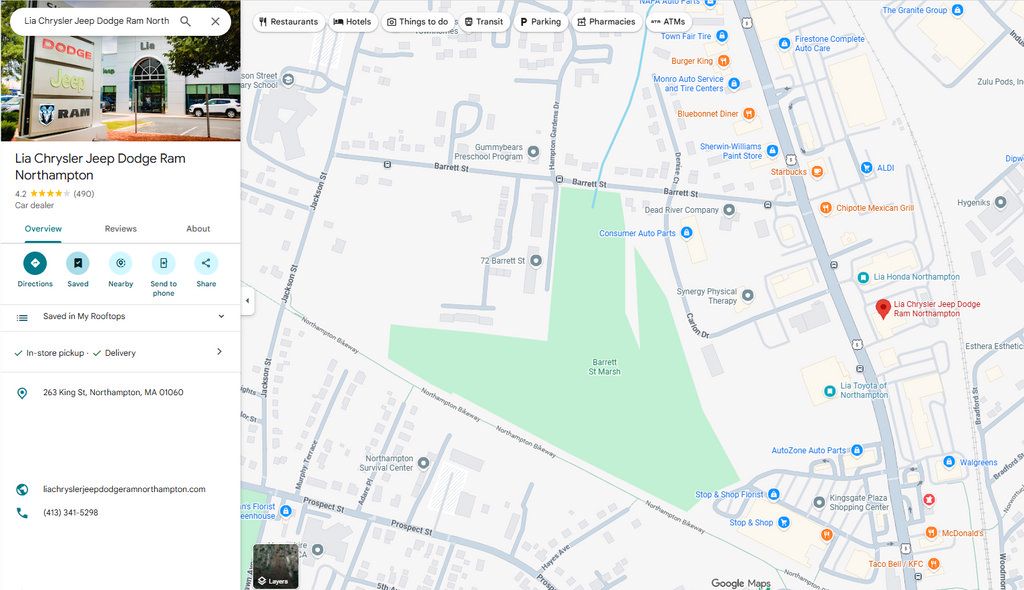Filter map by Things to do
This screenshot has height=590, width=1024.
[418, 22]
